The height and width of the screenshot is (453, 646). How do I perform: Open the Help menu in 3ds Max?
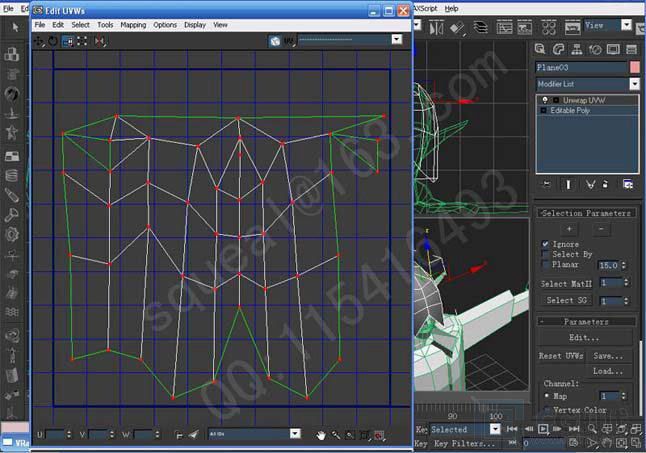(x=452, y=9)
